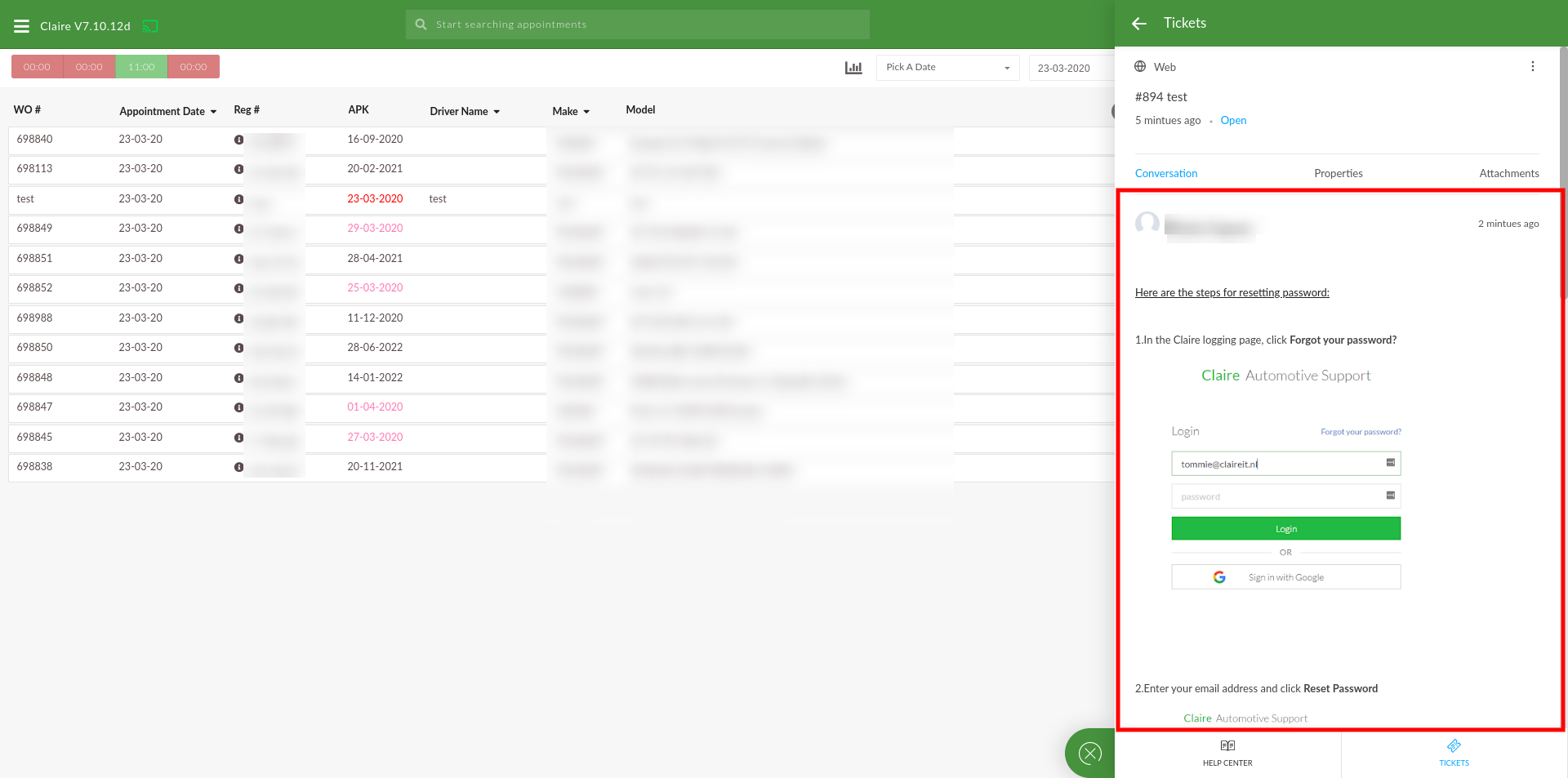This screenshot has height=778, width=1568.
Task: Click driver name 'test' cell
Action: pyautogui.click(x=438, y=198)
